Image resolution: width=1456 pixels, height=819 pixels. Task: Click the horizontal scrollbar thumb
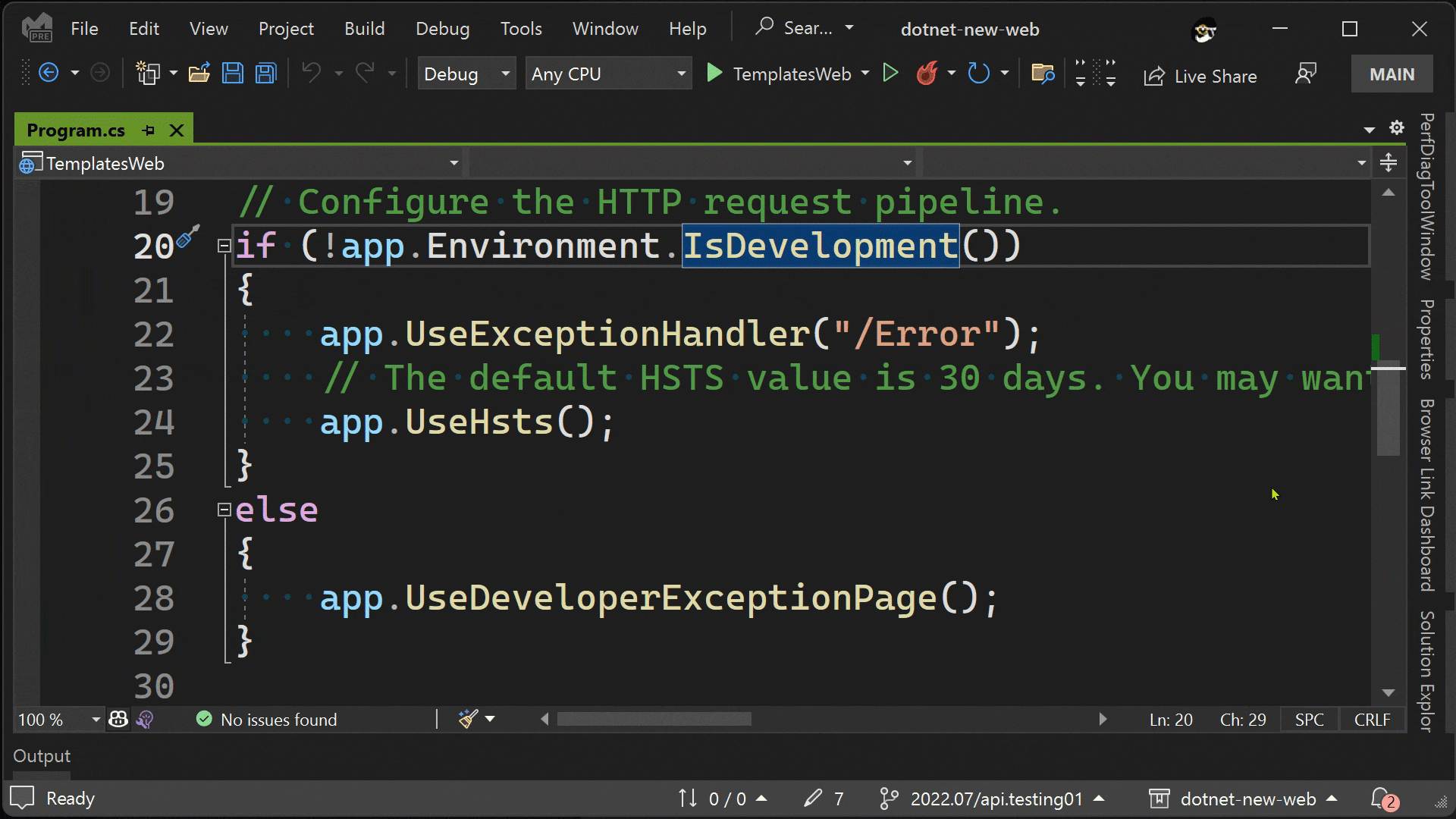click(x=654, y=719)
